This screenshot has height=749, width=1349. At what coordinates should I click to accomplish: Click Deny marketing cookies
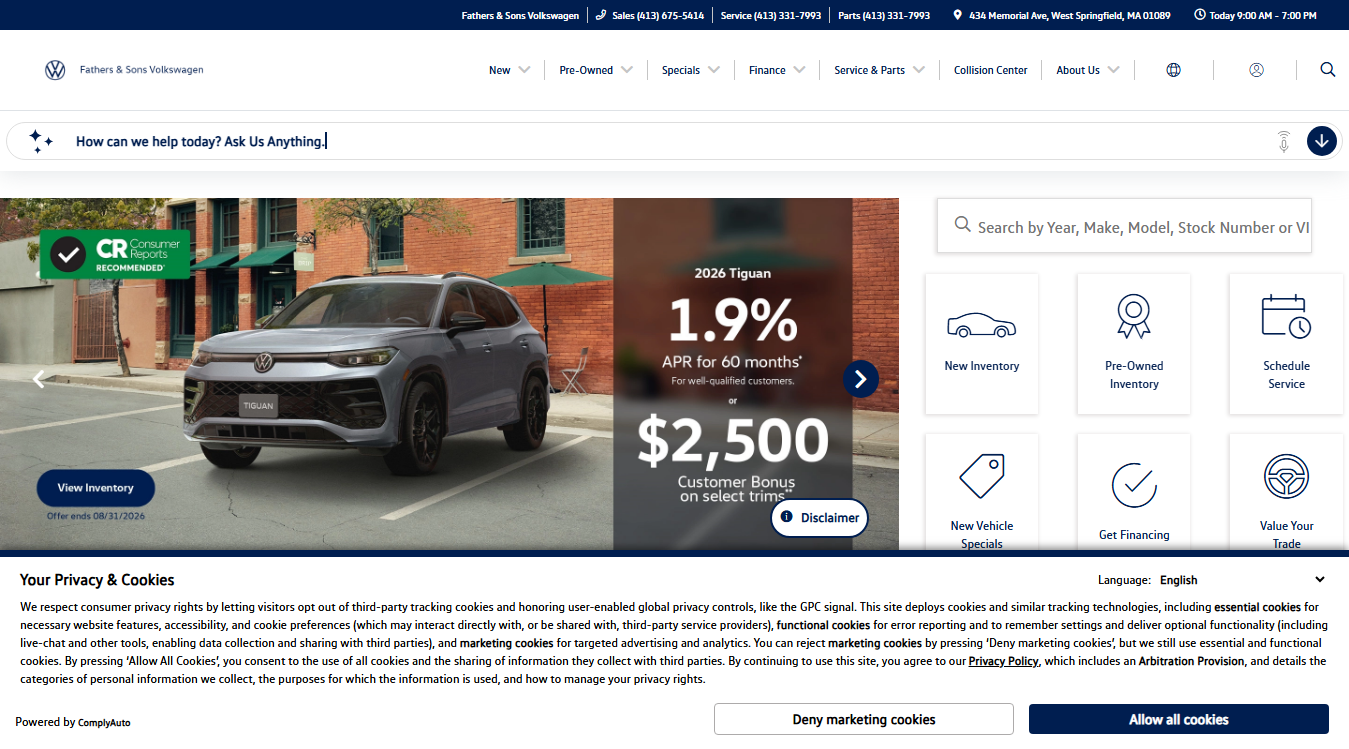tap(864, 720)
